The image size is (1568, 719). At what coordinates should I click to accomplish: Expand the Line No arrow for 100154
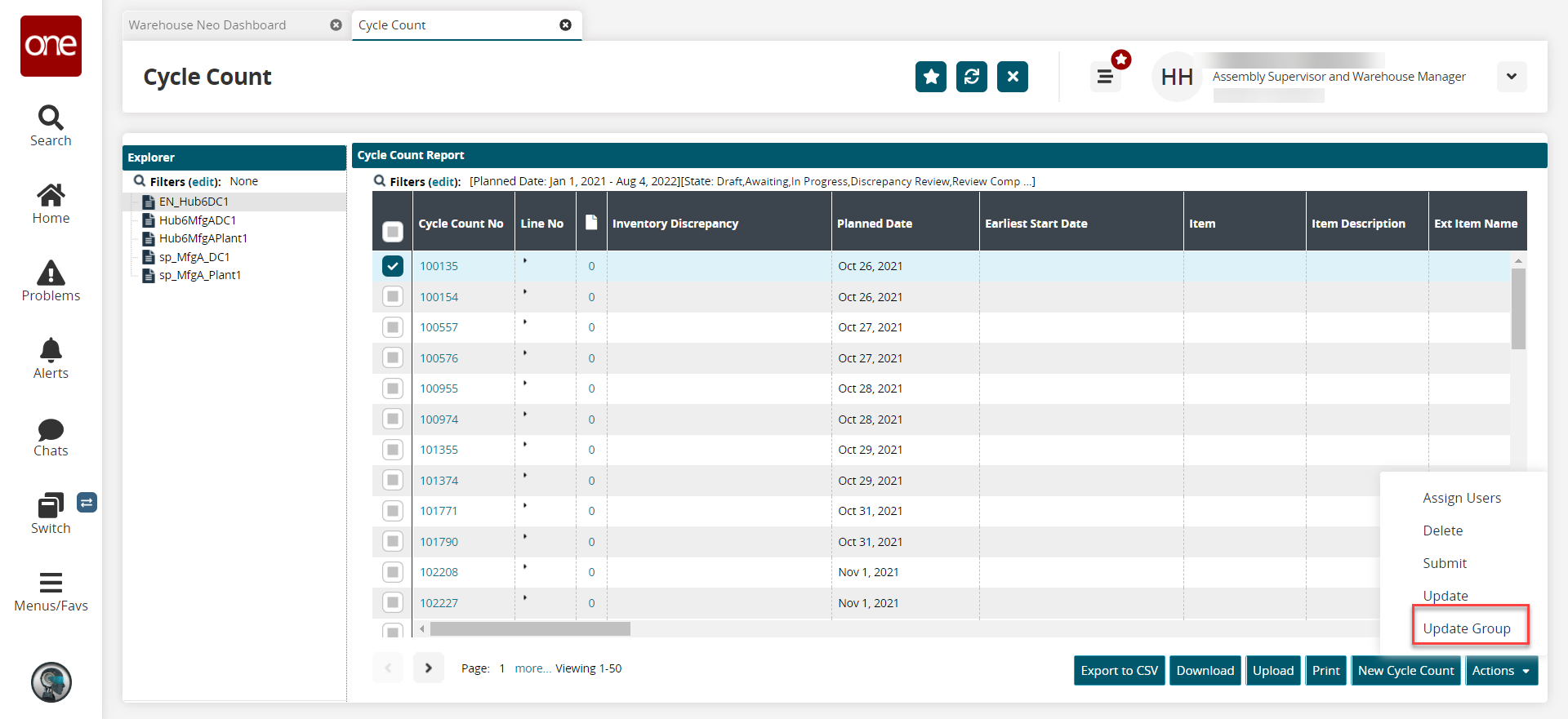pos(525,291)
